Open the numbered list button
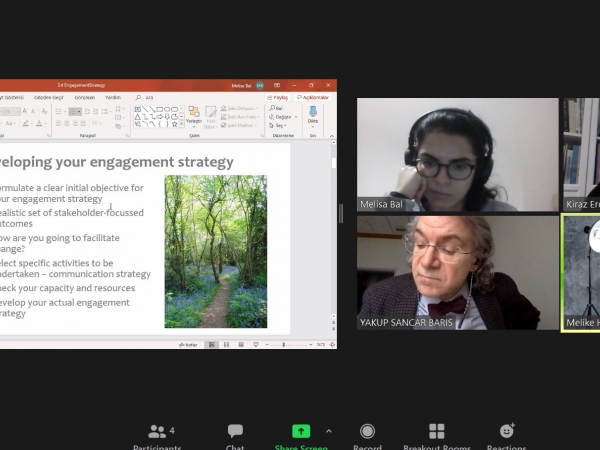 pos(75,111)
